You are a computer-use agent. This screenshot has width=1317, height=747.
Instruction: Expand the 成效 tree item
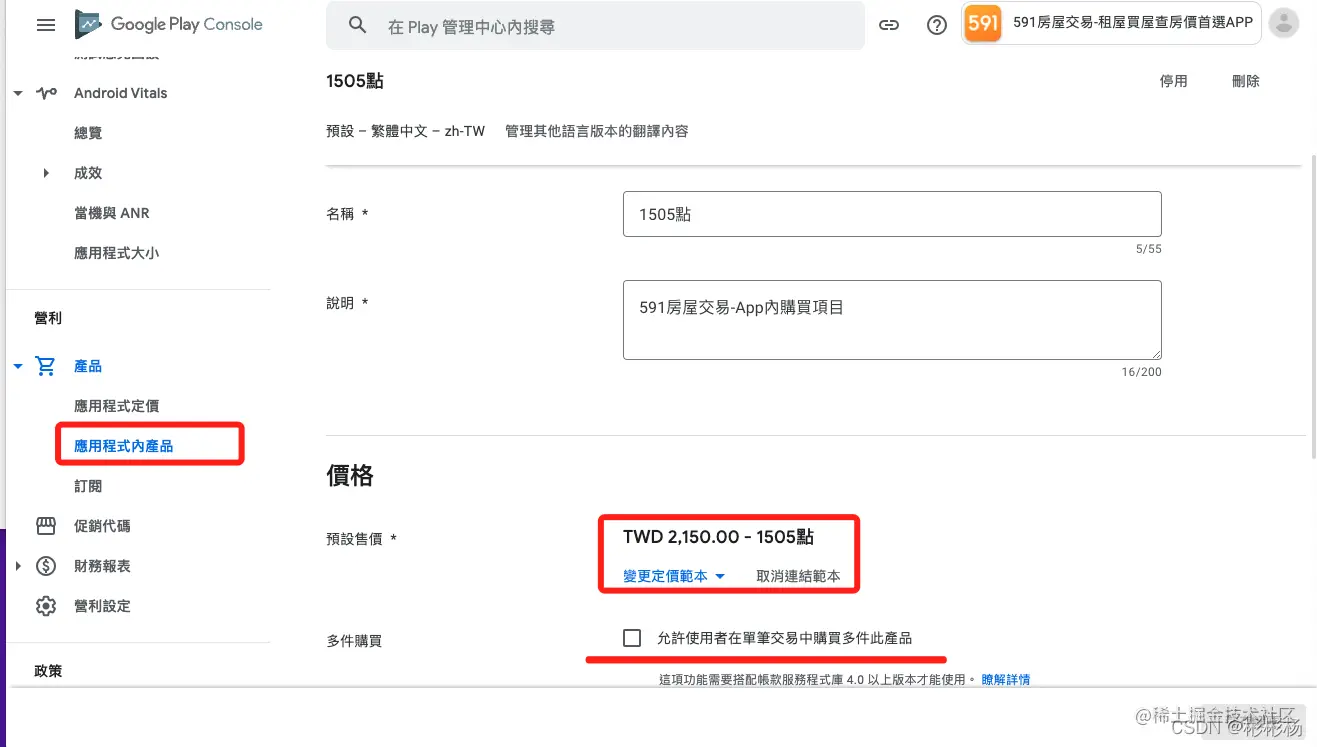click(x=46, y=173)
